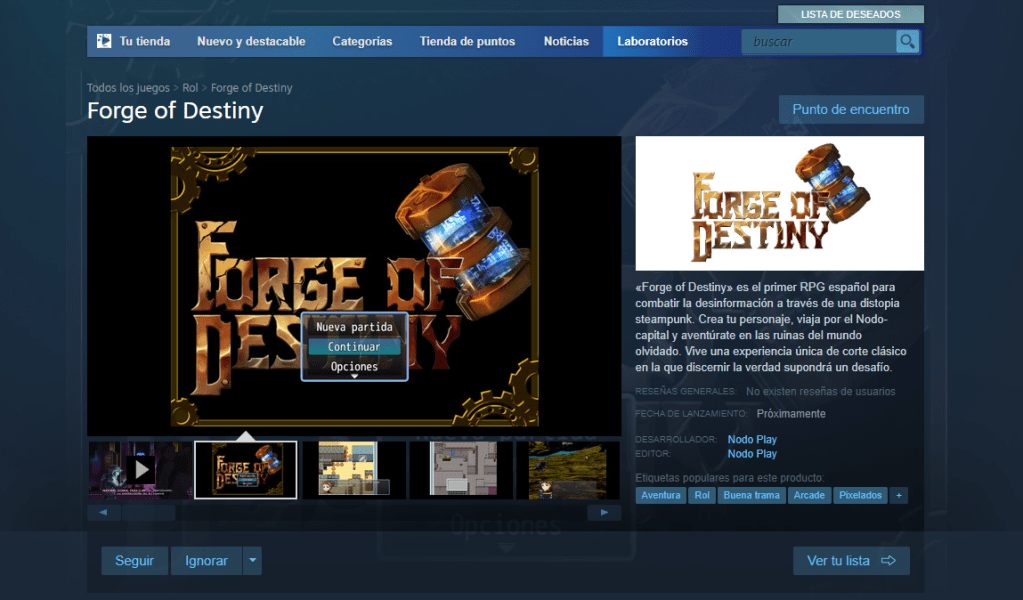Click the plus icon to add tags
Screen dimensions: 1023x600
[x=899, y=495]
